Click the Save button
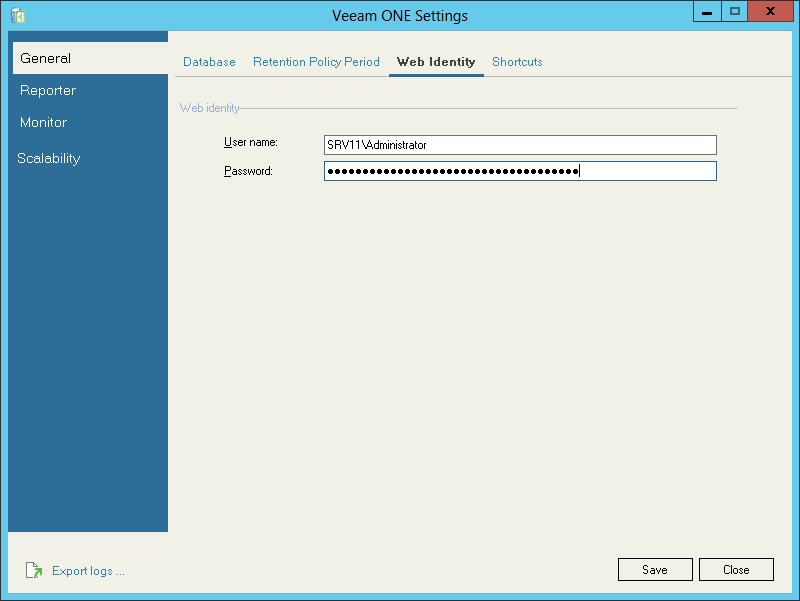Viewport: 800px width, 601px height. coord(655,569)
